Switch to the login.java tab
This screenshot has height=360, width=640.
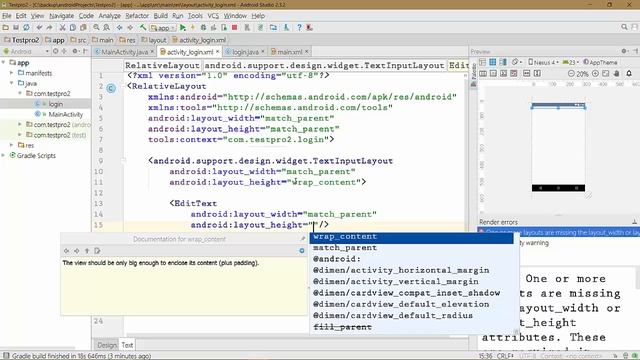[x=245, y=52]
